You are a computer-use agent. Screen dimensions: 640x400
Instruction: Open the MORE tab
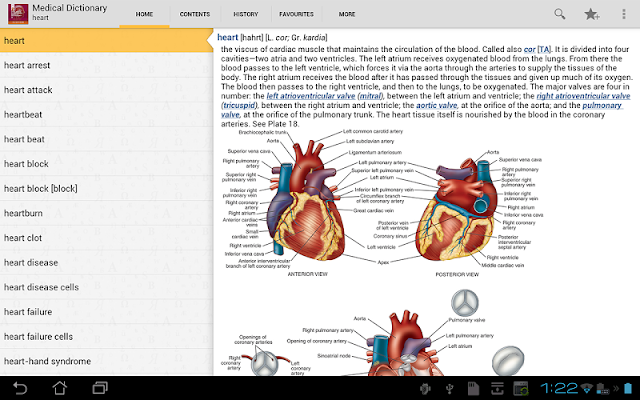coord(347,14)
